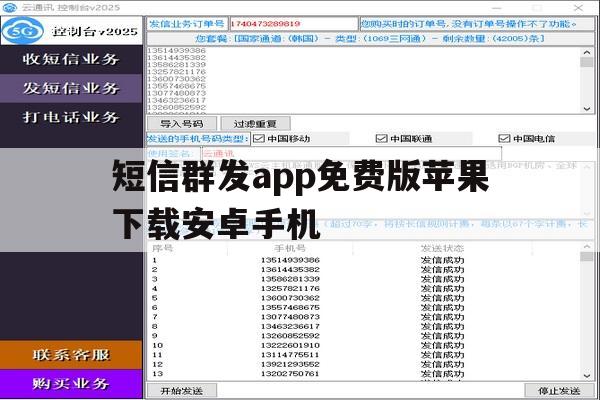The height and width of the screenshot is (400, 600).
Task: Click scroll-down arrow of results table
Action: pyautogui.click(x=587, y=376)
